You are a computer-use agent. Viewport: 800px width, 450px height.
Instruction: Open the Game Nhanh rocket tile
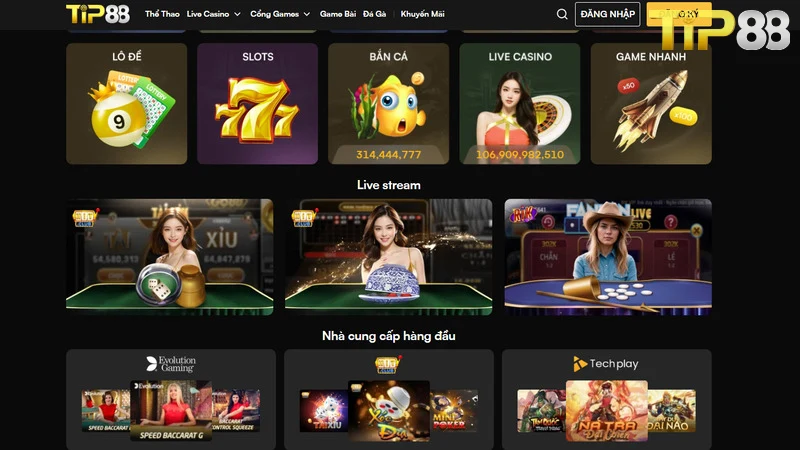pyautogui.click(x=651, y=104)
